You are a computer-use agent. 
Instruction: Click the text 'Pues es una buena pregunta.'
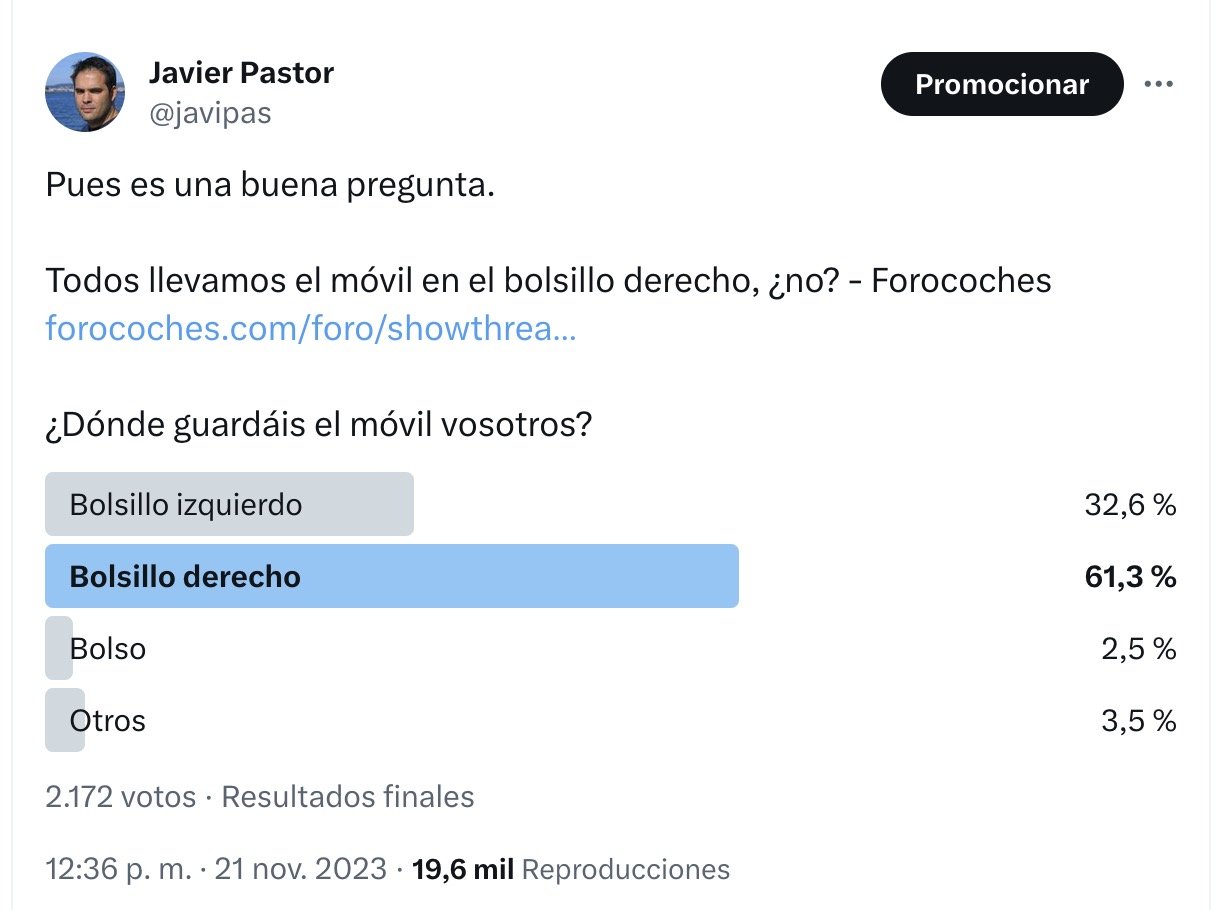tap(270, 185)
